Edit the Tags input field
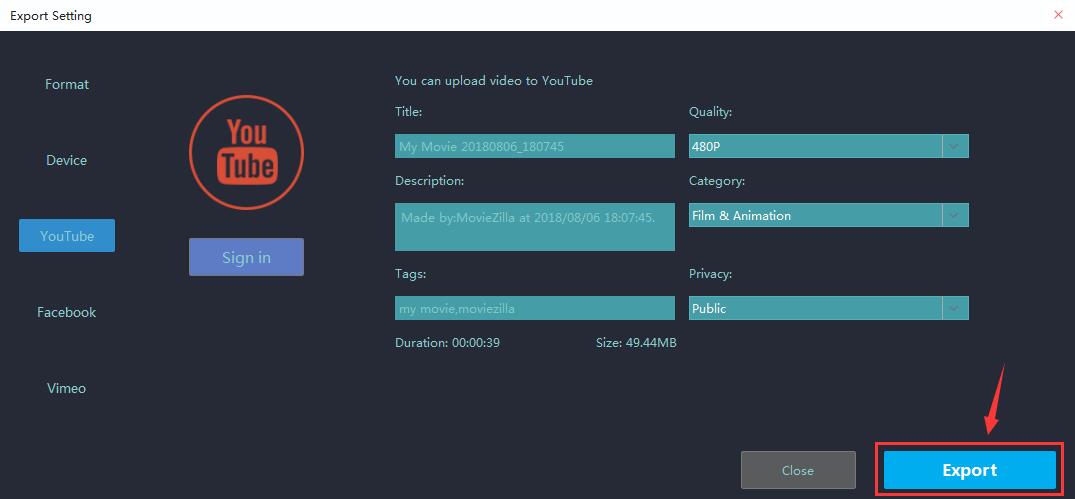The width and height of the screenshot is (1075, 499). click(535, 308)
